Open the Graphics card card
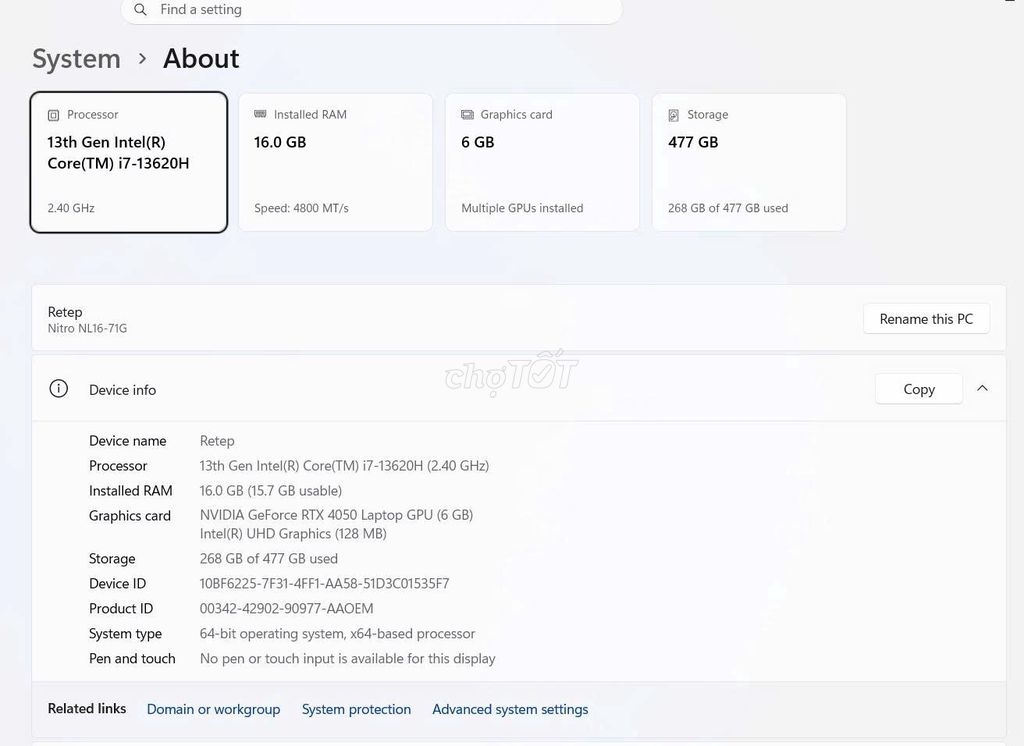Image resolution: width=1024 pixels, height=746 pixels. pos(542,162)
